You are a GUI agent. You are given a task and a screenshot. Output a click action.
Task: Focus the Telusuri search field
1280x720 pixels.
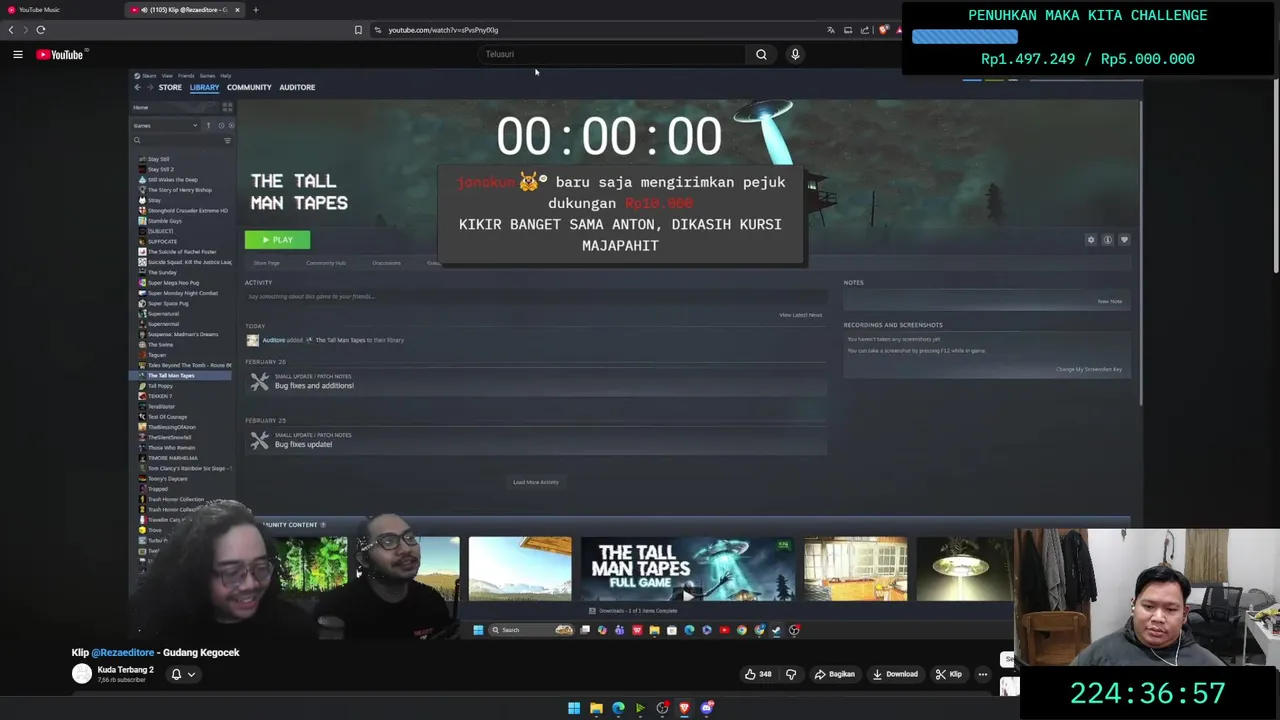tap(610, 55)
